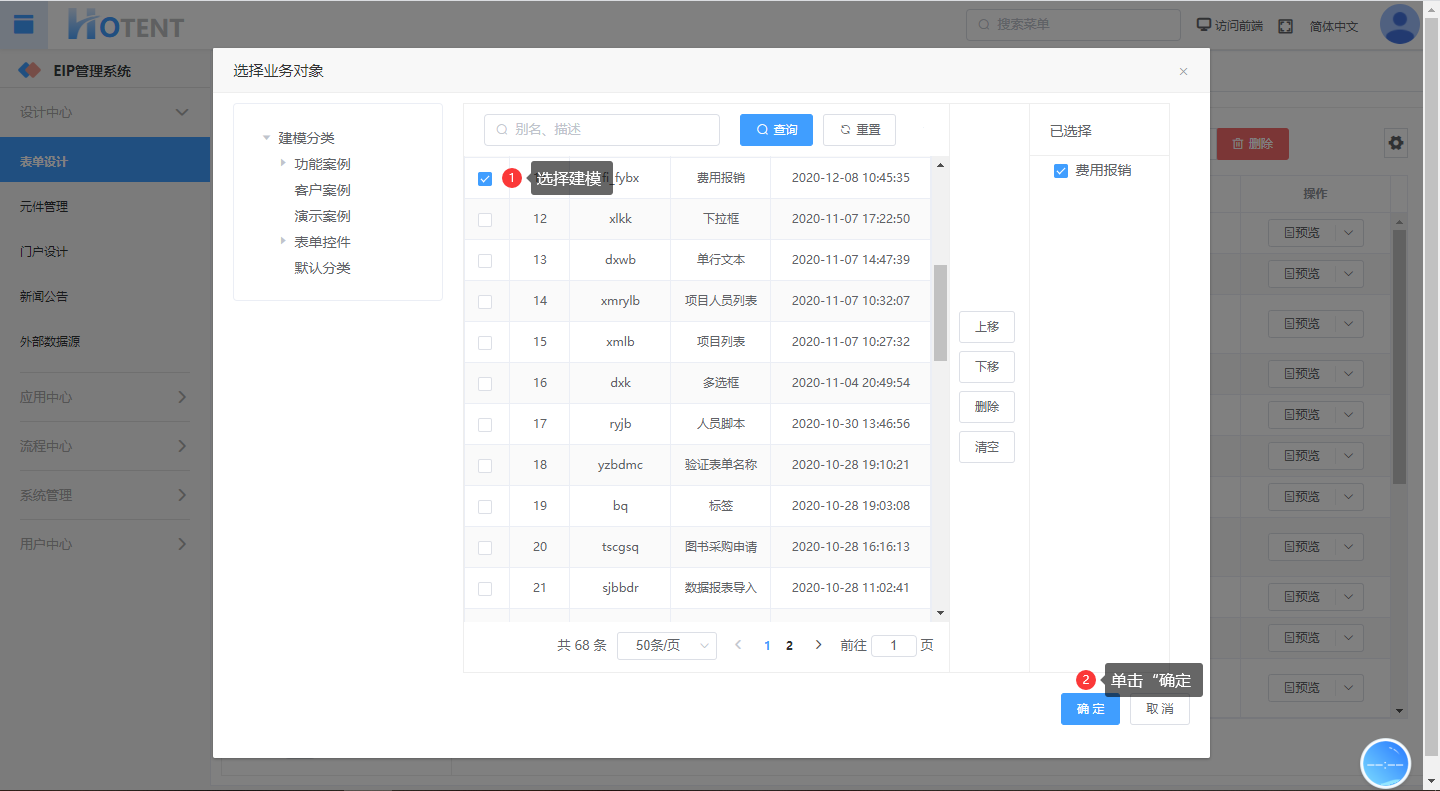The height and width of the screenshot is (791, 1440).
Task: Expand the 功能案例 tree node
Action: 283,163
